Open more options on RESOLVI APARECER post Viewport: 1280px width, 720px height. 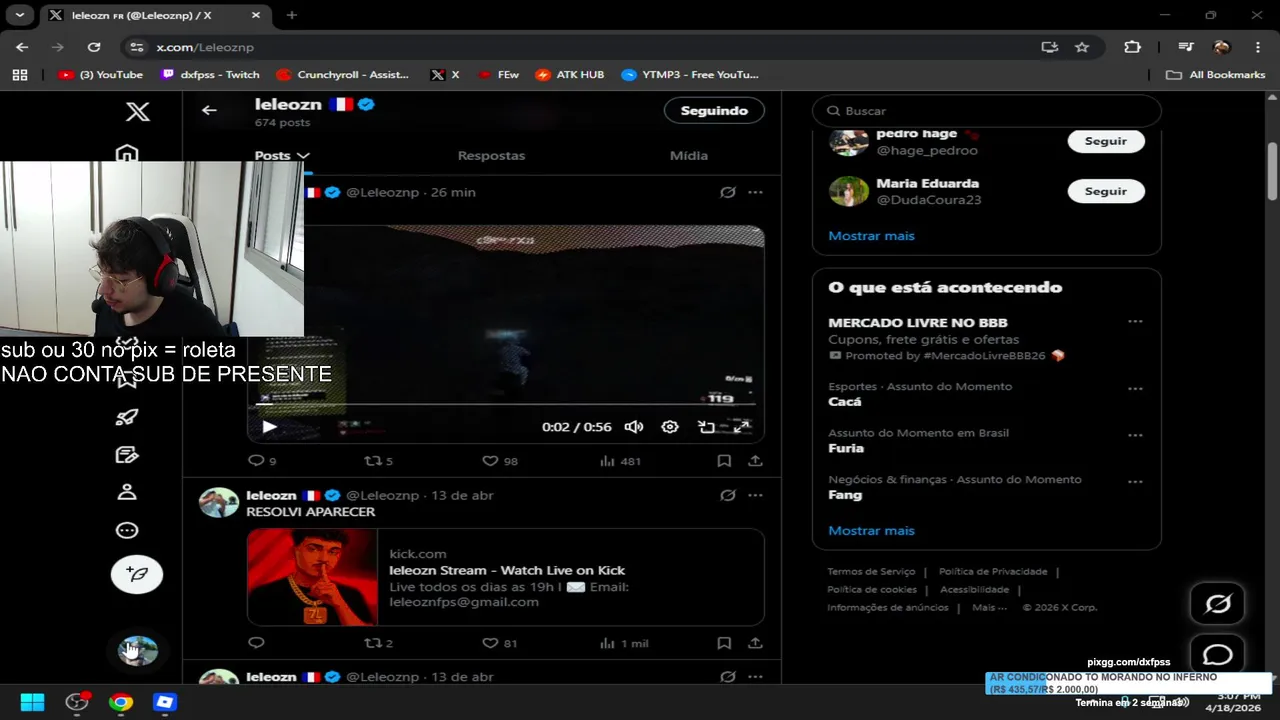pyautogui.click(x=756, y=495)
